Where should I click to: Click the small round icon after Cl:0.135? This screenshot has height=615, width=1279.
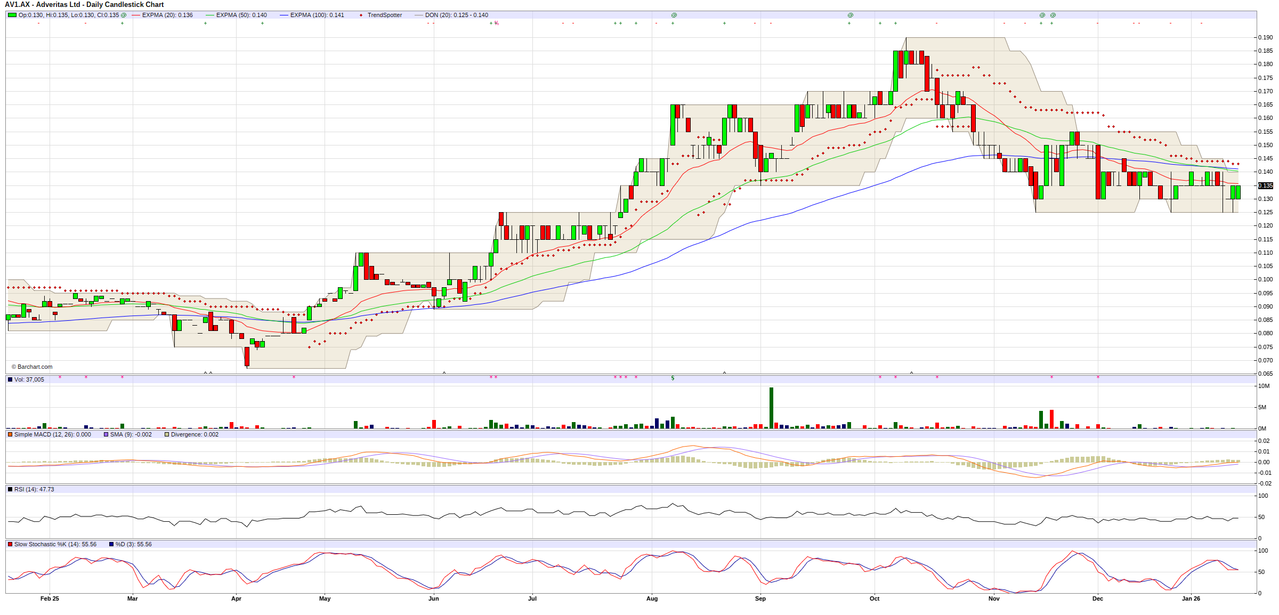(x=122, y=15)
